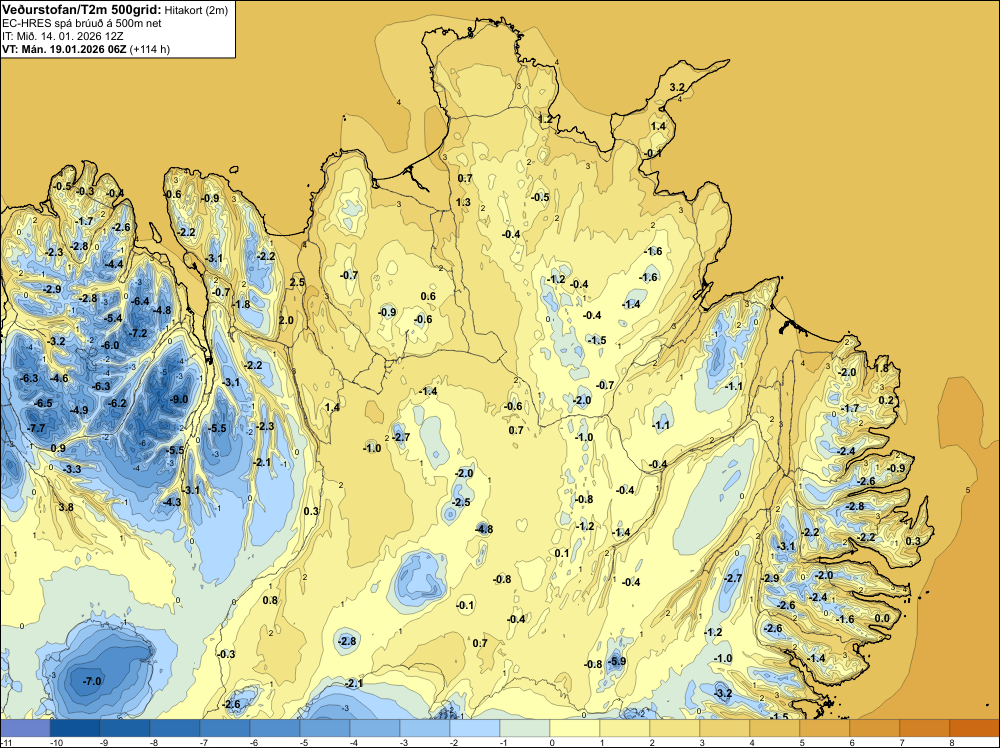1000x748 pixels.
Task: Click legend swatch between 3 and 4
Action: click(x=724, y=728)
